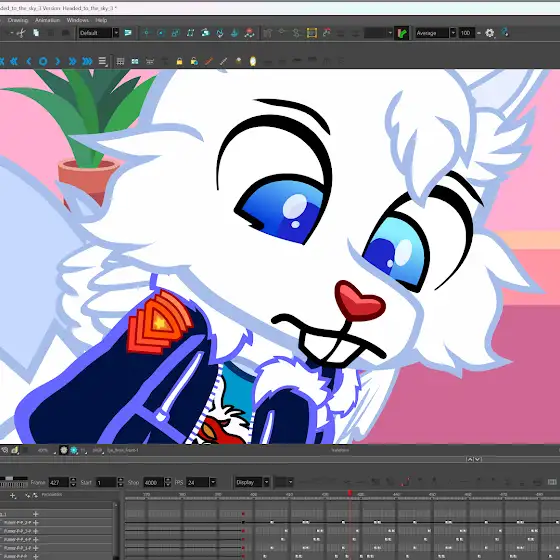560x560 pixels.
Task: Open the hamburger list menu icon
Action: pyautogui.click(x=102, y=61)
